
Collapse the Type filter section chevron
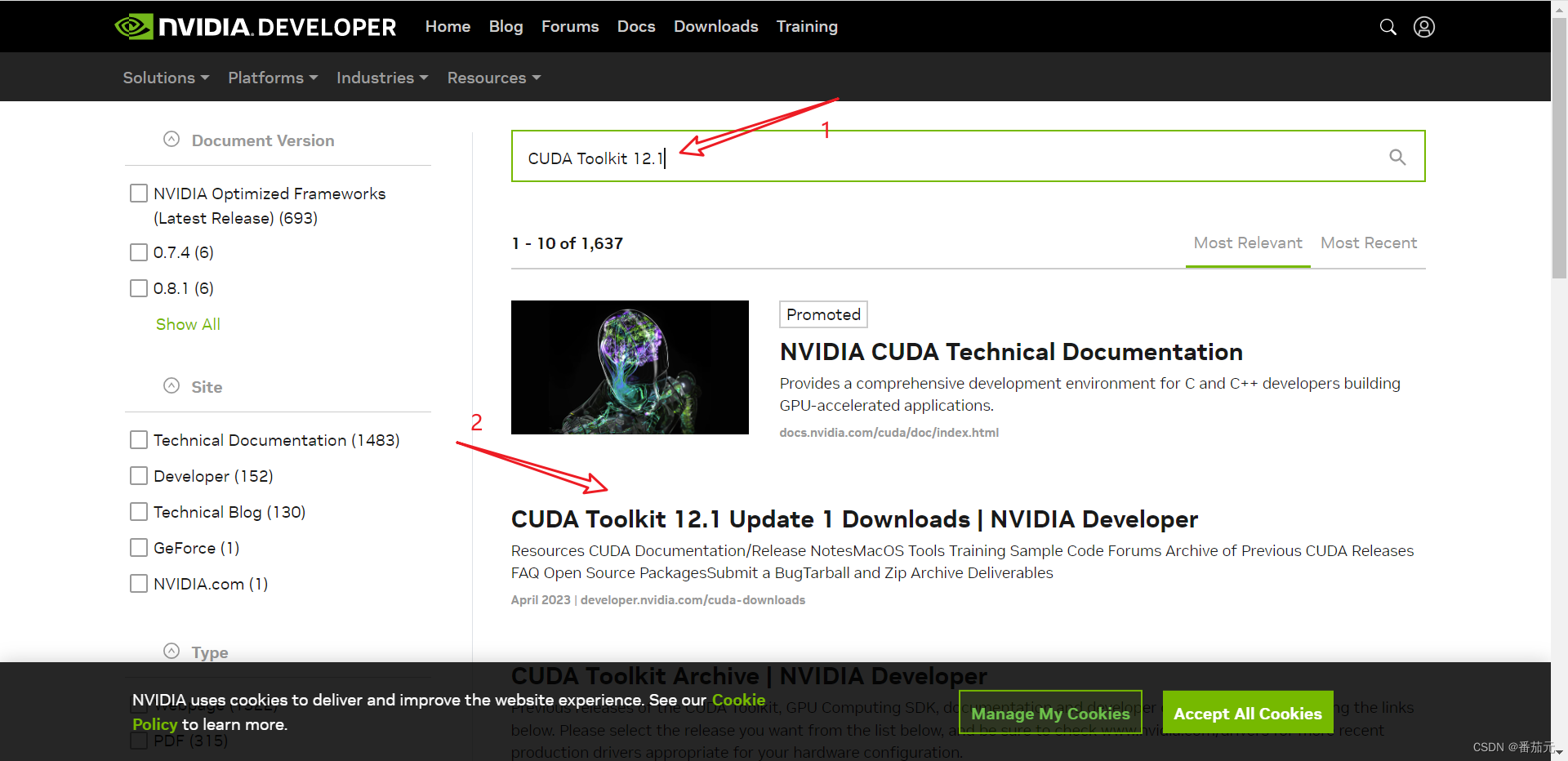(171, 652)
